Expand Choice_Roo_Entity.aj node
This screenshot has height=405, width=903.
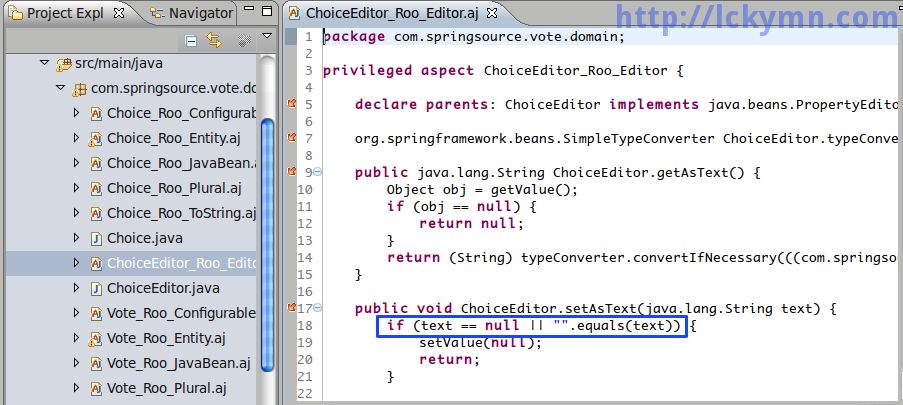point(77,138)
